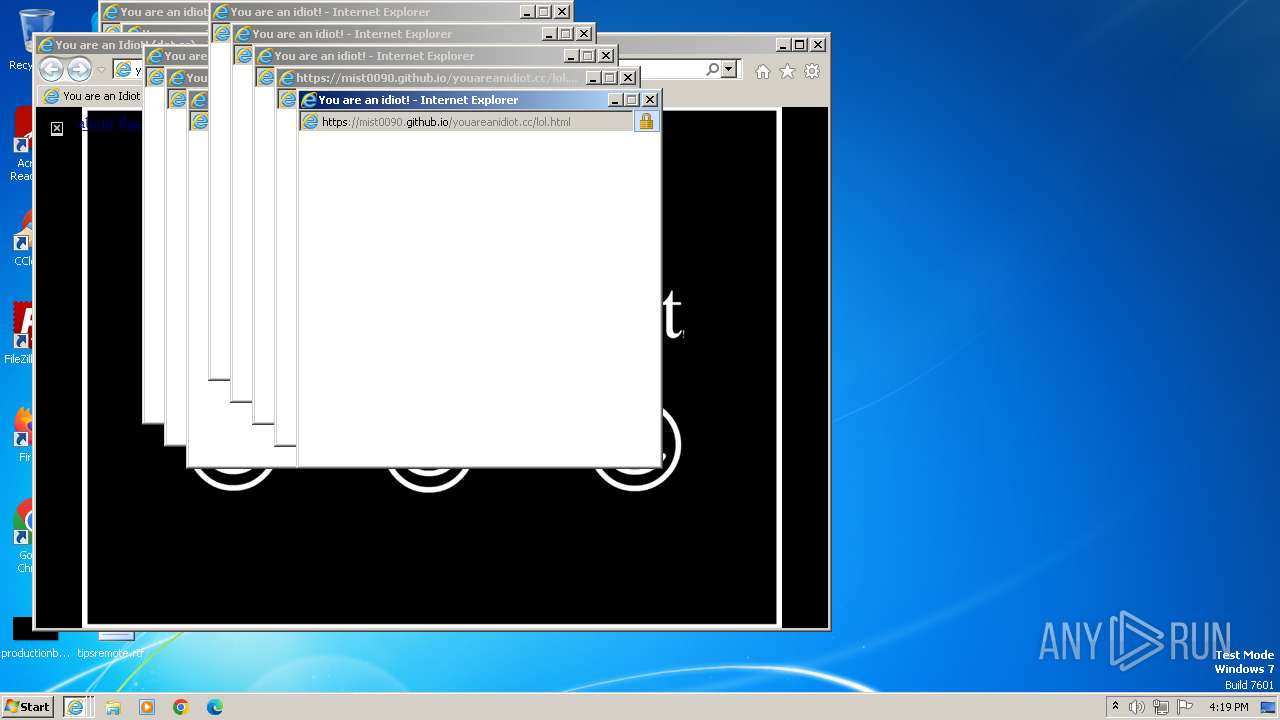Minimize the main Internet Explorer window
Screen dimensions: 1280x720
783,45
